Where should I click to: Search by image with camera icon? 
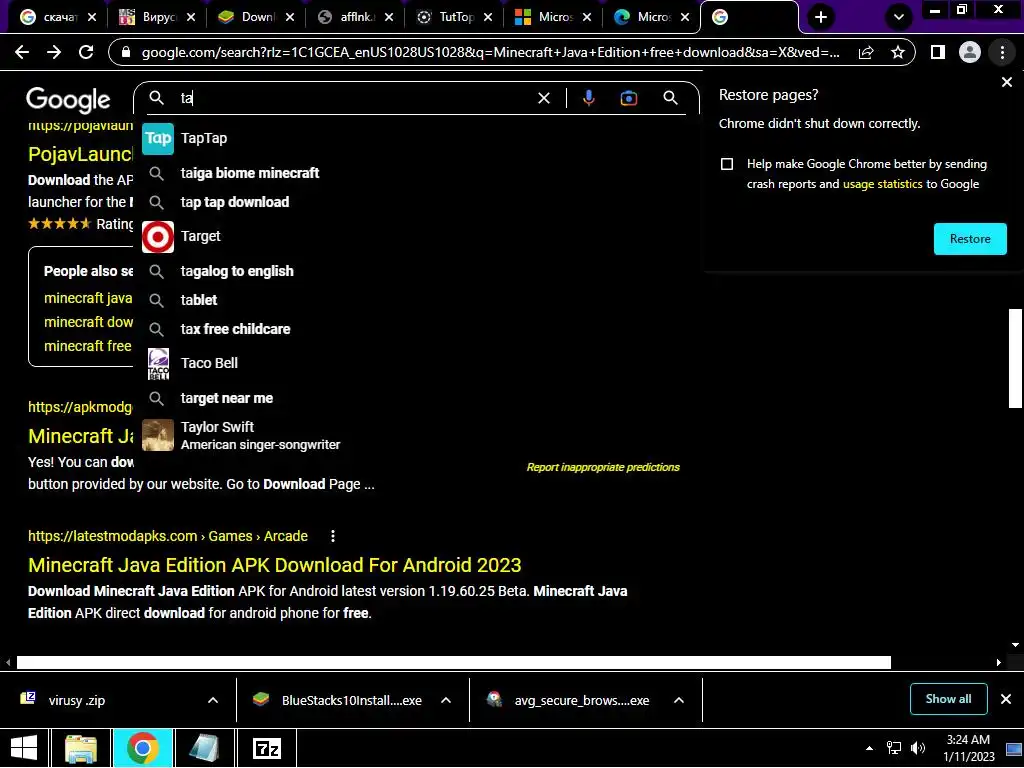(628, 98)
